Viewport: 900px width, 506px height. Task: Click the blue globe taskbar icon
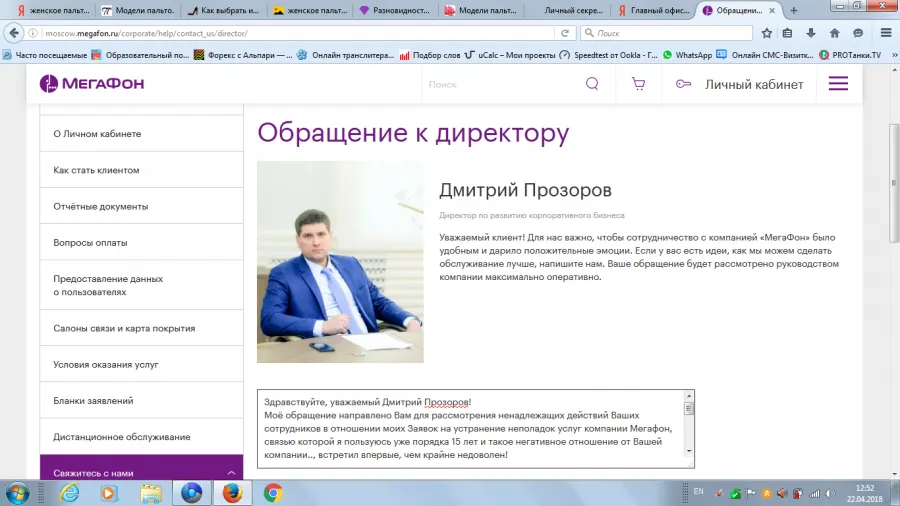192,493
